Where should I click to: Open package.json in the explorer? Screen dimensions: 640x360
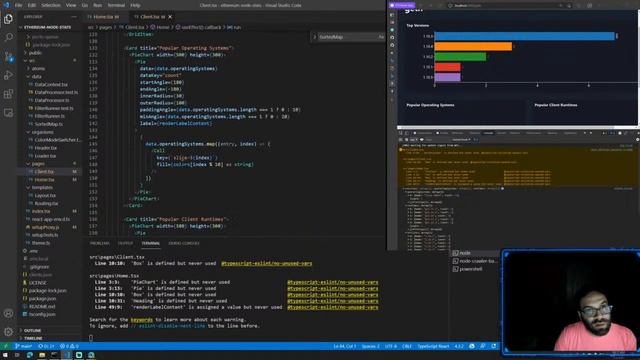(x=42, y=299)
